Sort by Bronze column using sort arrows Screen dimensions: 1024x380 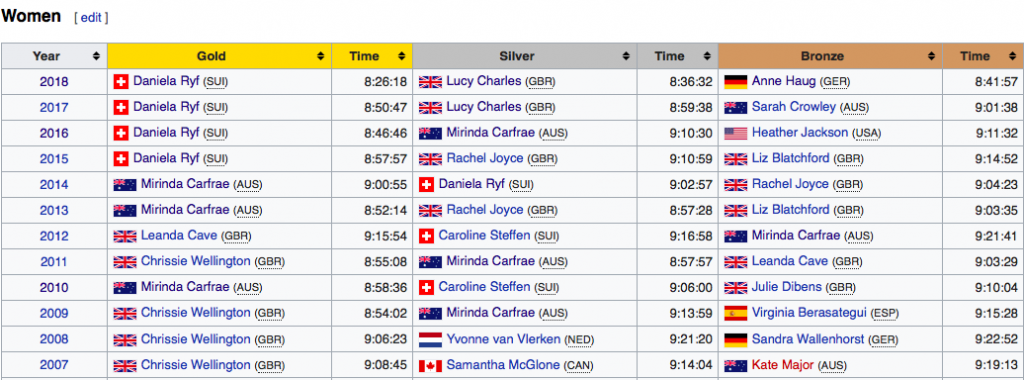[932, 56]
